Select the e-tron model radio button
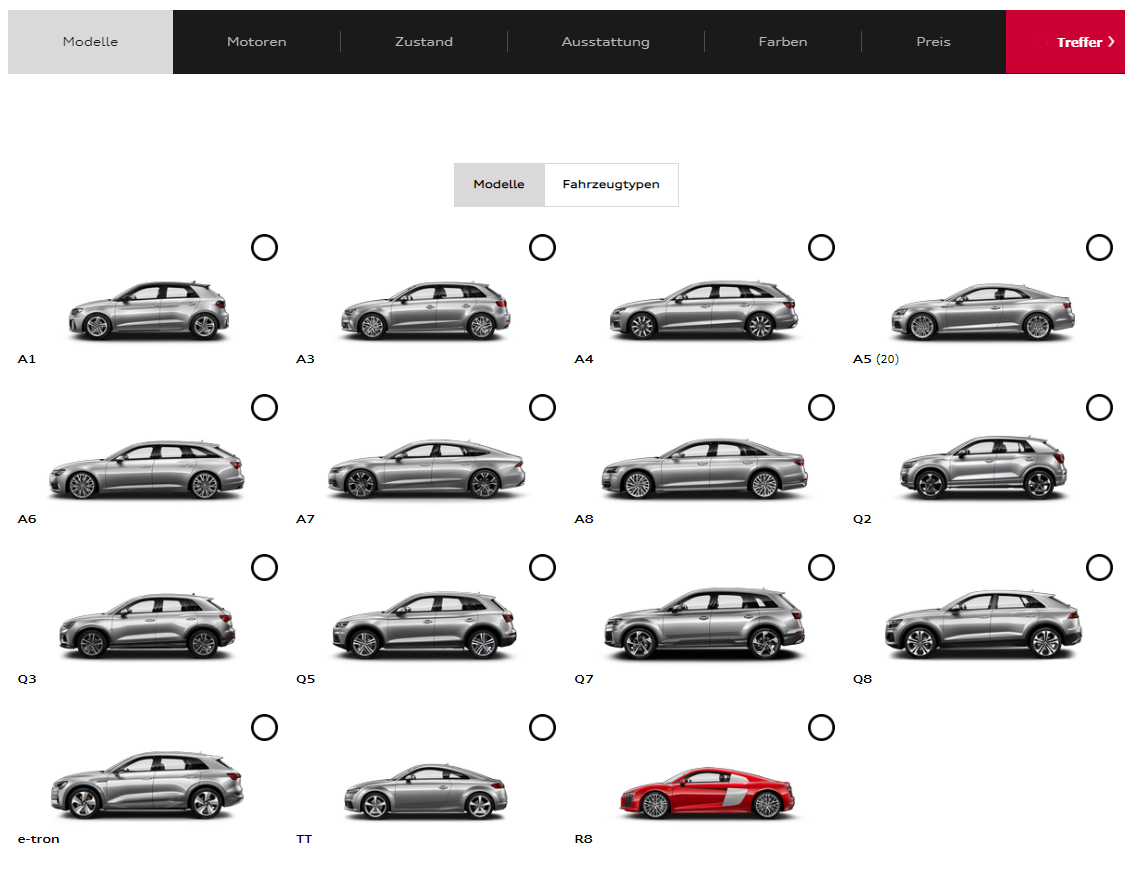 click(264, 727)
